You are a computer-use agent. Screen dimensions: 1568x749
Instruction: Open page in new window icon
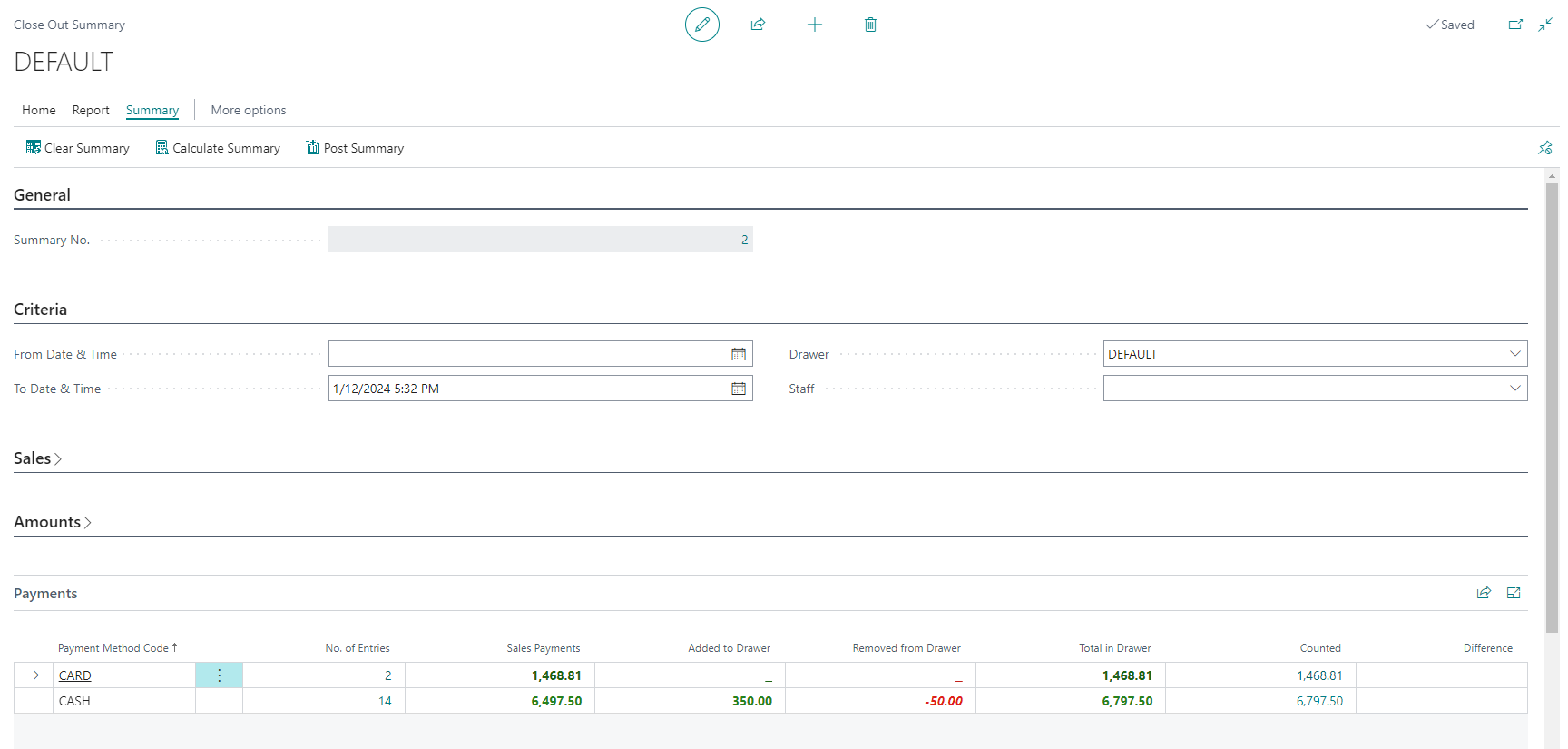coord(1515,25)
